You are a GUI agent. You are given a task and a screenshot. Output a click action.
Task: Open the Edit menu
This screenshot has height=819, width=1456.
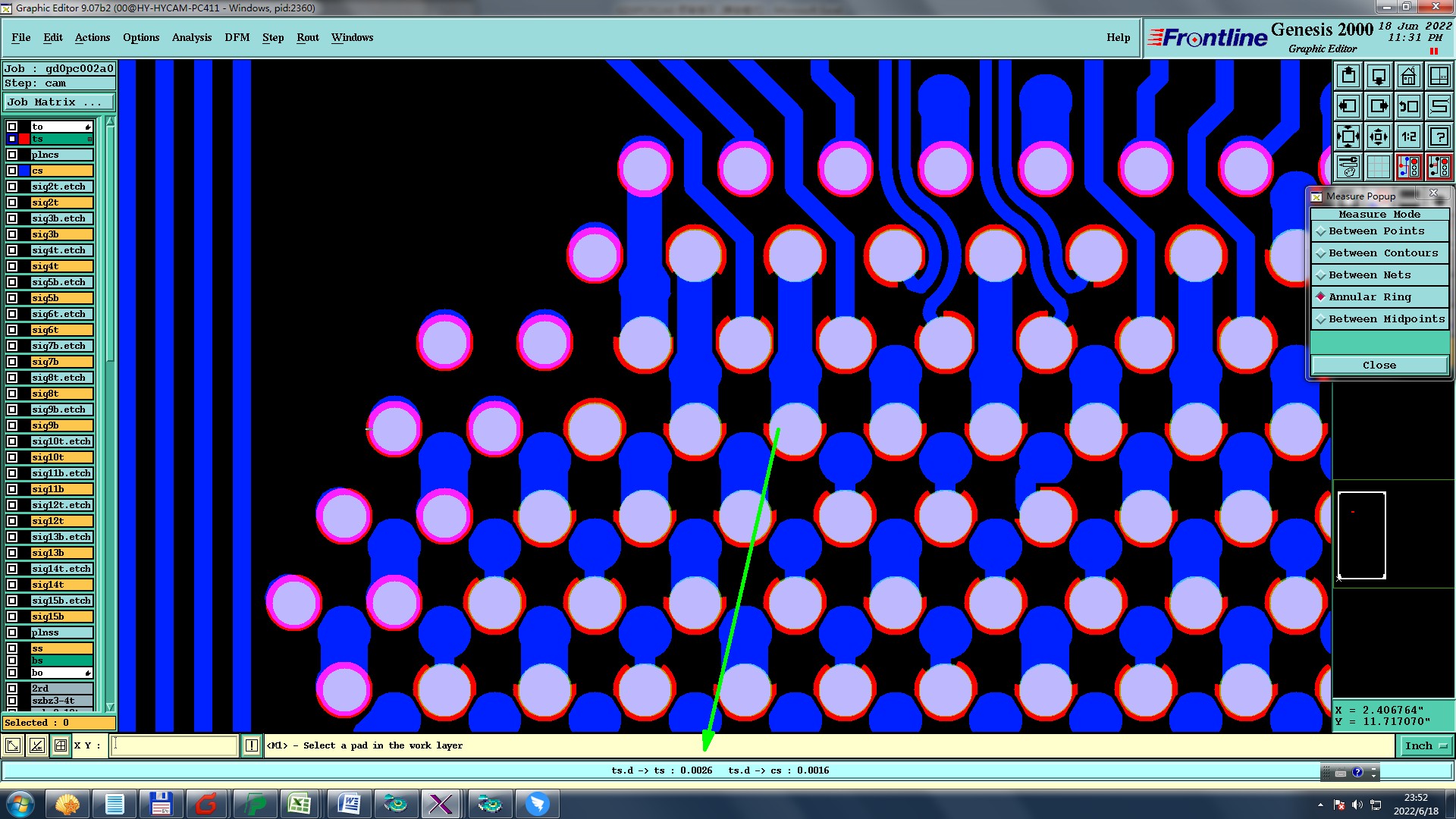53,37
